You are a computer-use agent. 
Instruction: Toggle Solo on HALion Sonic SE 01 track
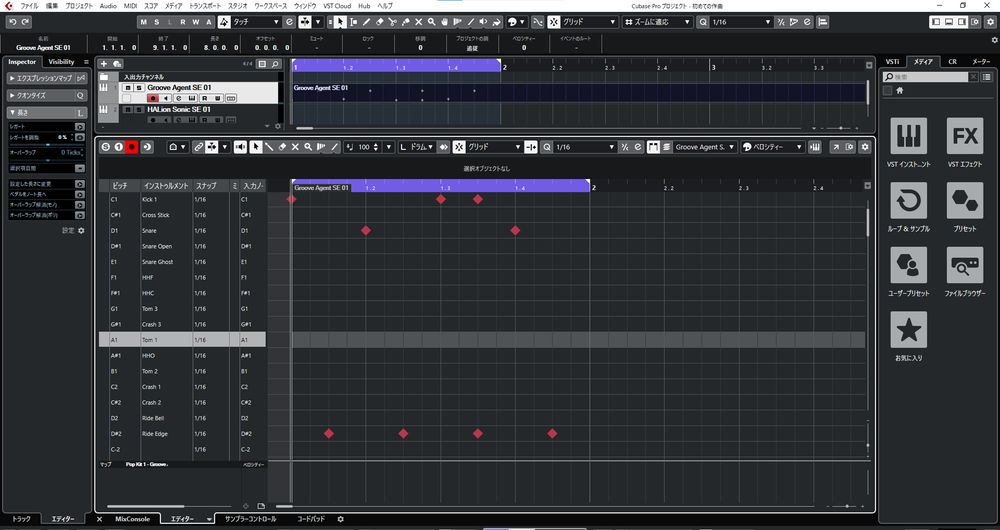click(x=138, y=109)
